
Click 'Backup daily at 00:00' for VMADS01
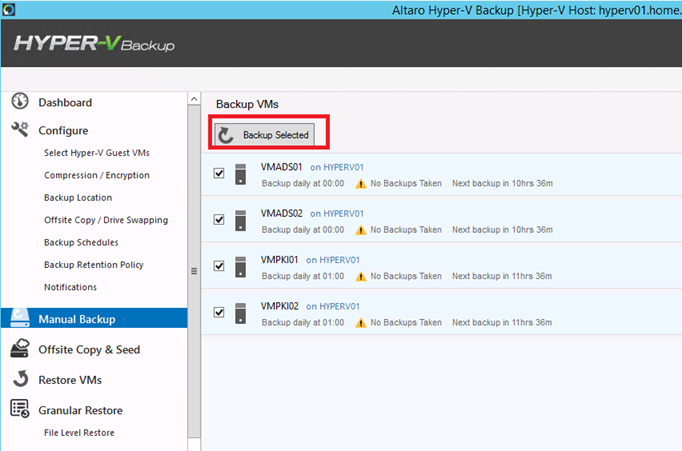point(303,184)
